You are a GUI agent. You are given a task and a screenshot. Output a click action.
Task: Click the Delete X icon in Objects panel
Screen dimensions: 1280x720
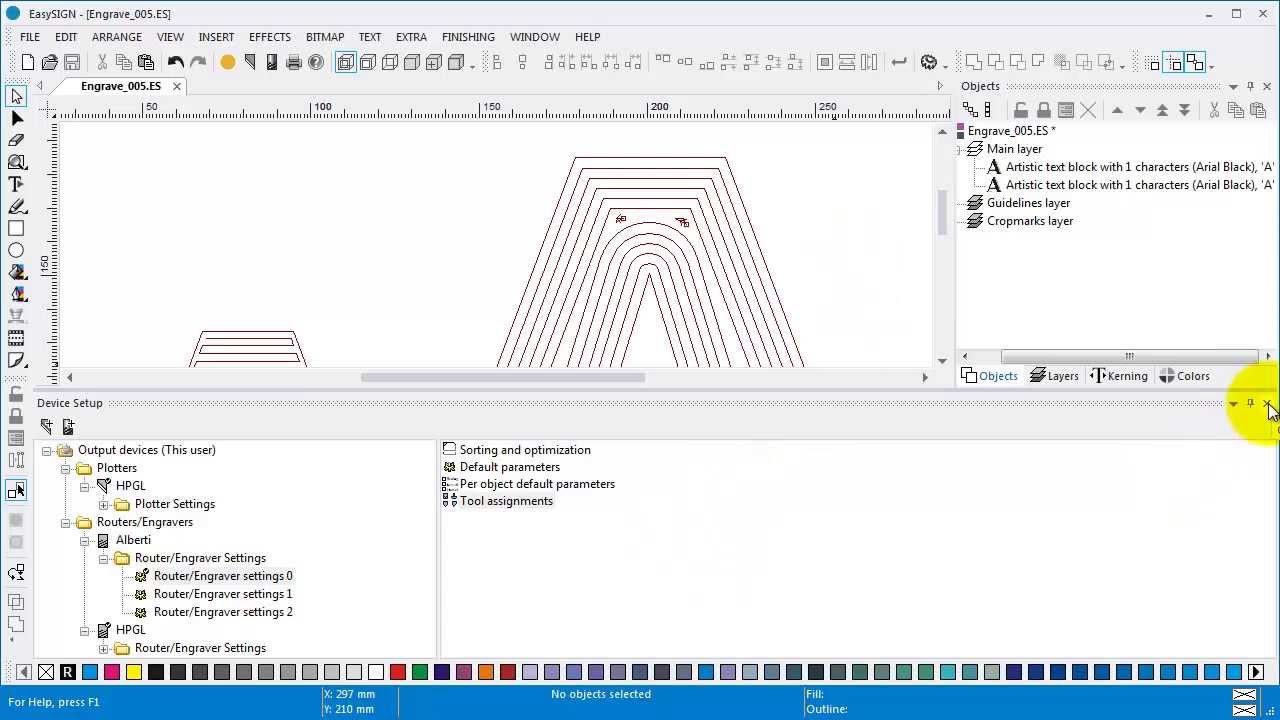coord(1088,110)
